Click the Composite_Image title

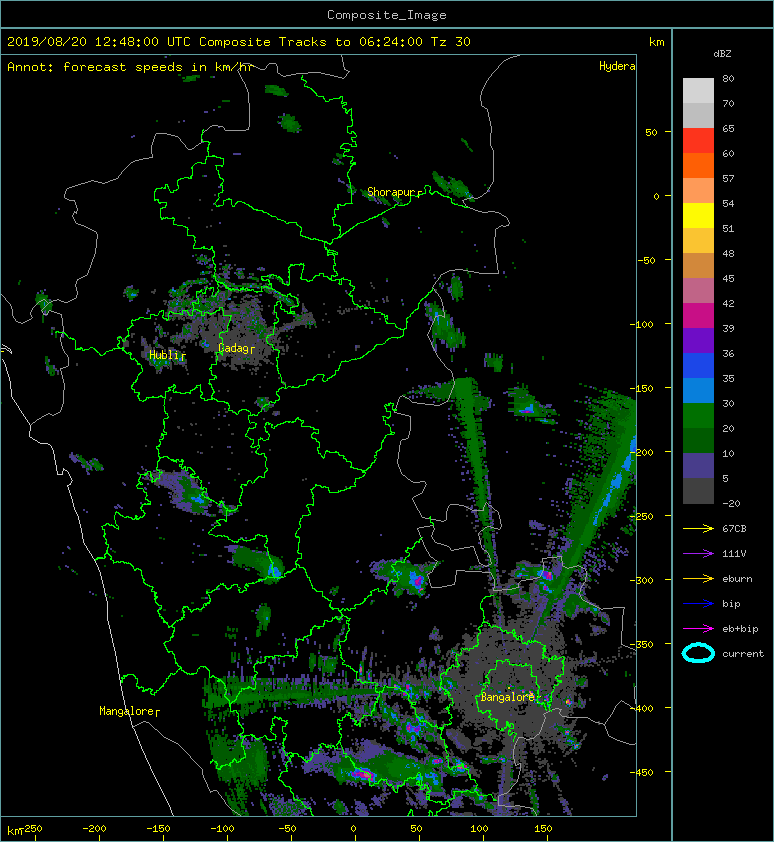pos(387,15)
